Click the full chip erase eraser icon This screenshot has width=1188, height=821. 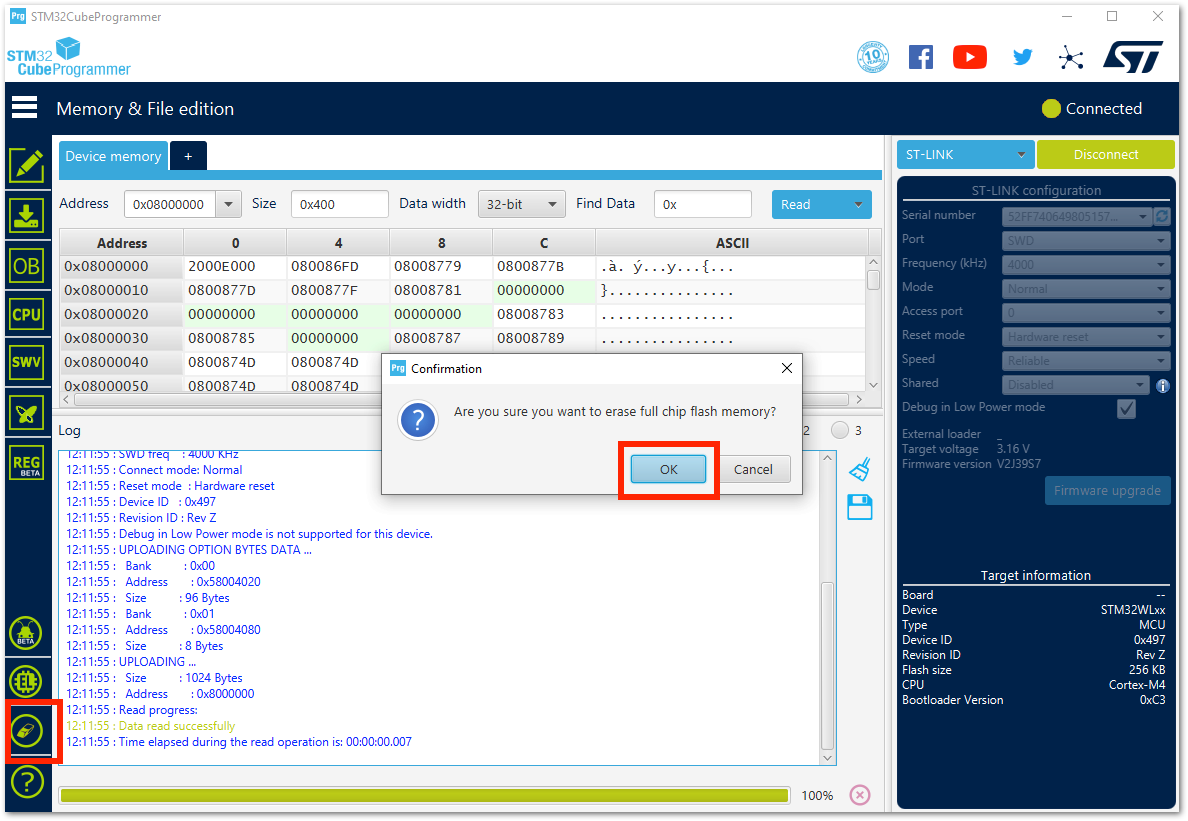27,732
